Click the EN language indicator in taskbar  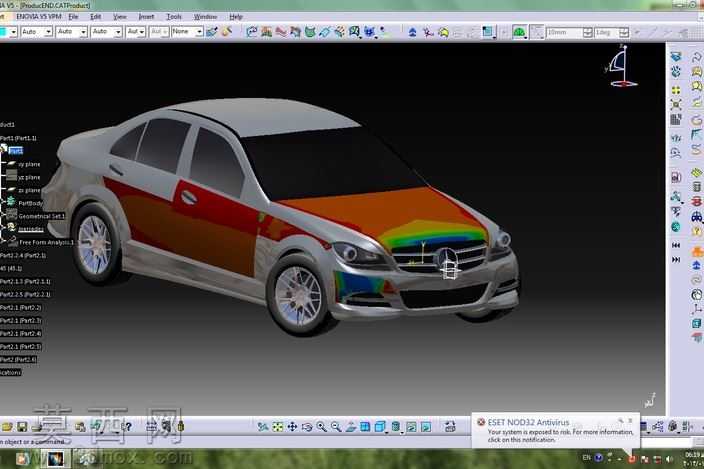click(586, 458)
